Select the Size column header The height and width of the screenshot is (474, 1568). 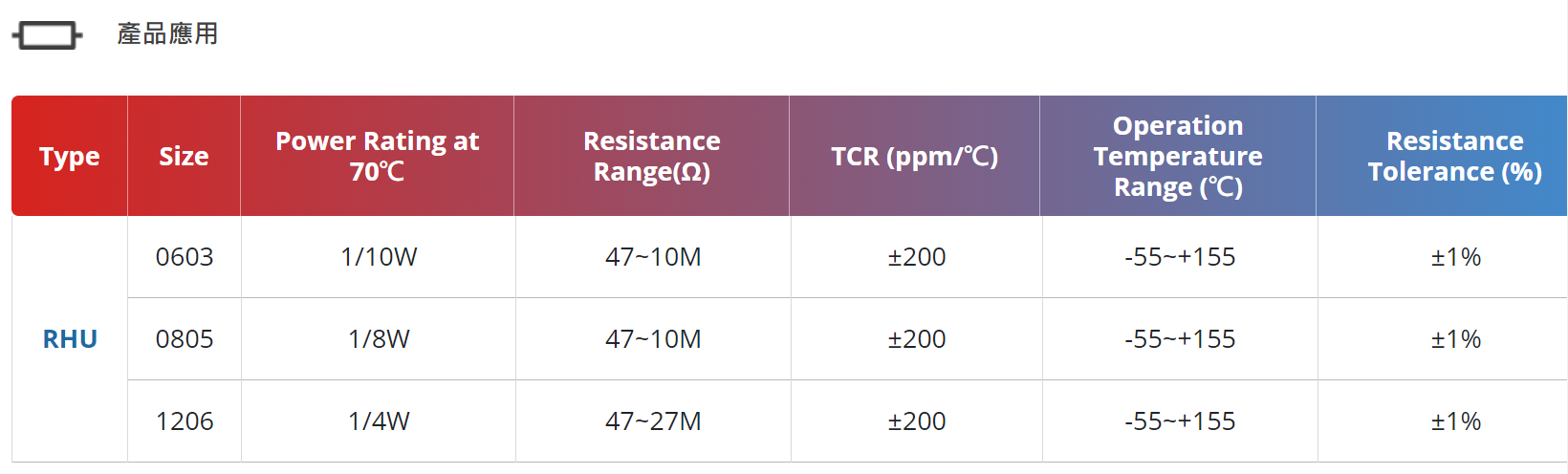click(x=184, y=156)
